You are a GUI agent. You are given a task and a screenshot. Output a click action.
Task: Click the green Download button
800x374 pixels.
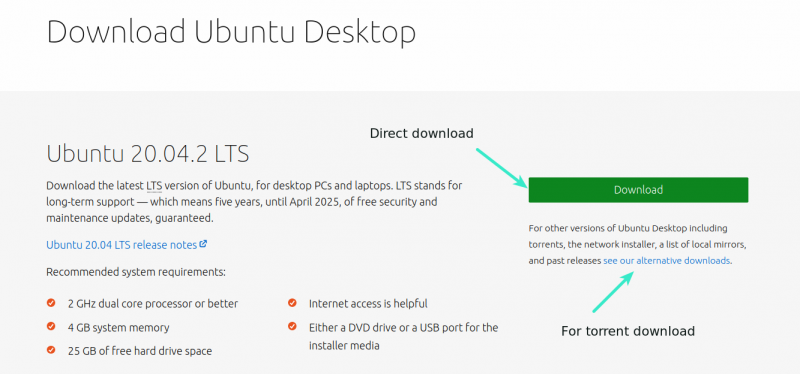638,190
